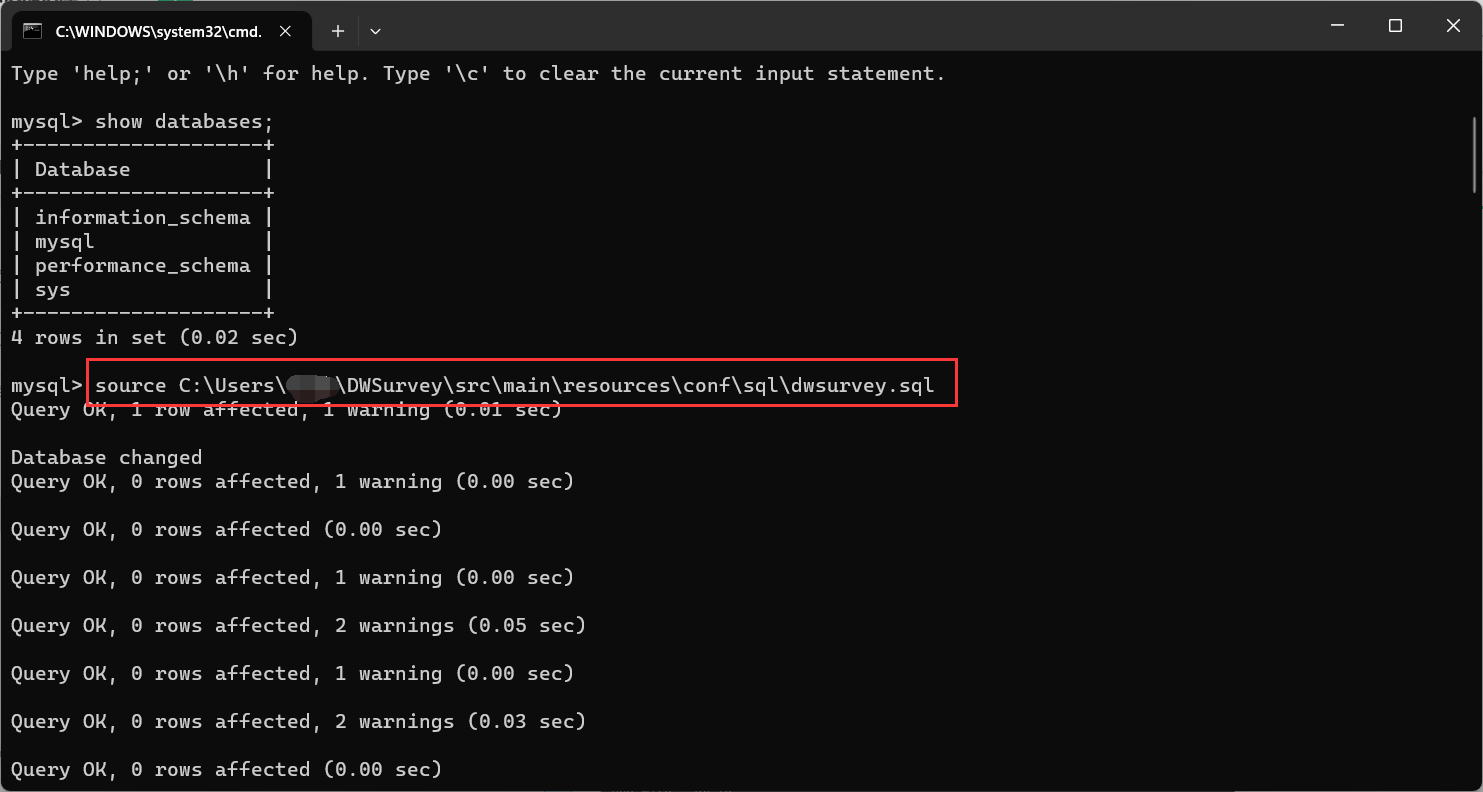Click the 2 warnings query result line
1483x792 pixels.
click(x=298, y=625)
